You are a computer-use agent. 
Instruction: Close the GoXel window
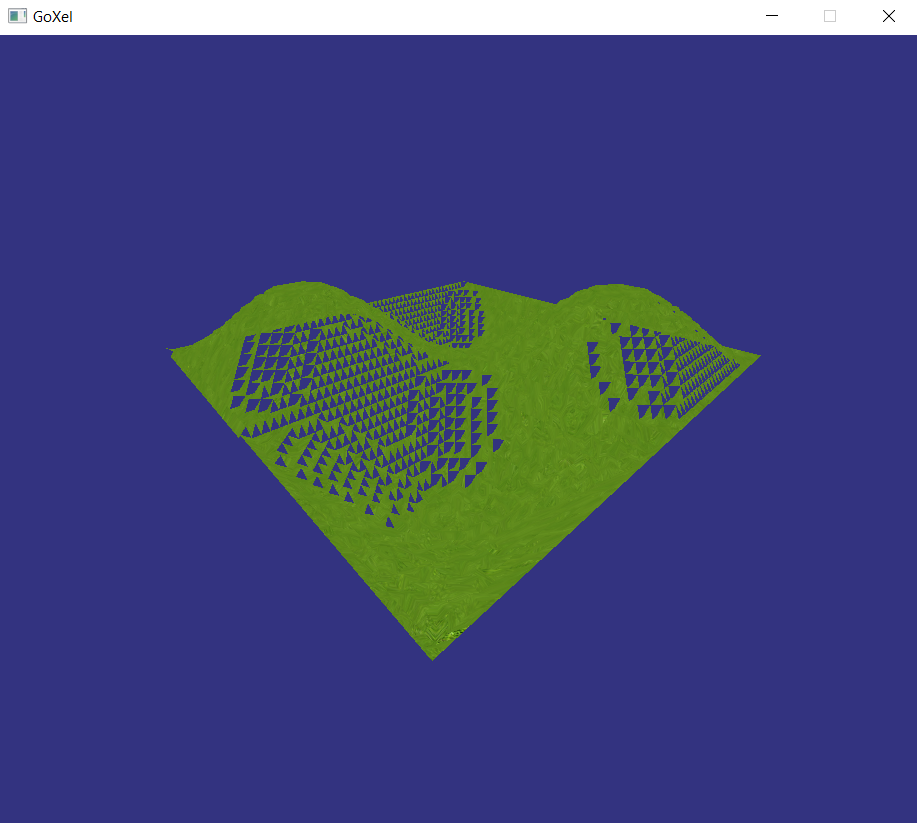[x=888, y=16]
